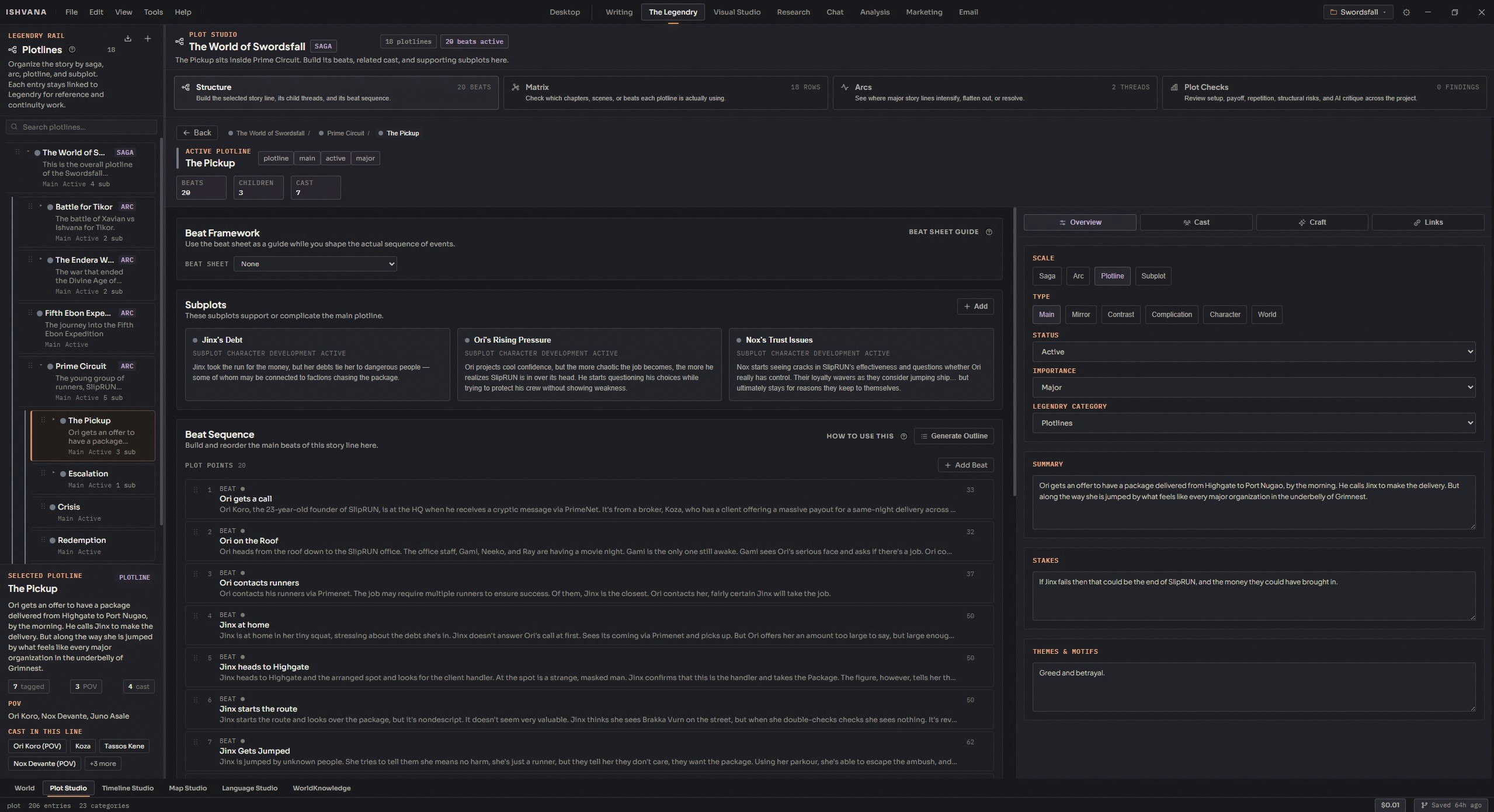1494x812 pixels.
Task: Grab the drag handle of beat 1
Action: coord(196,490)
